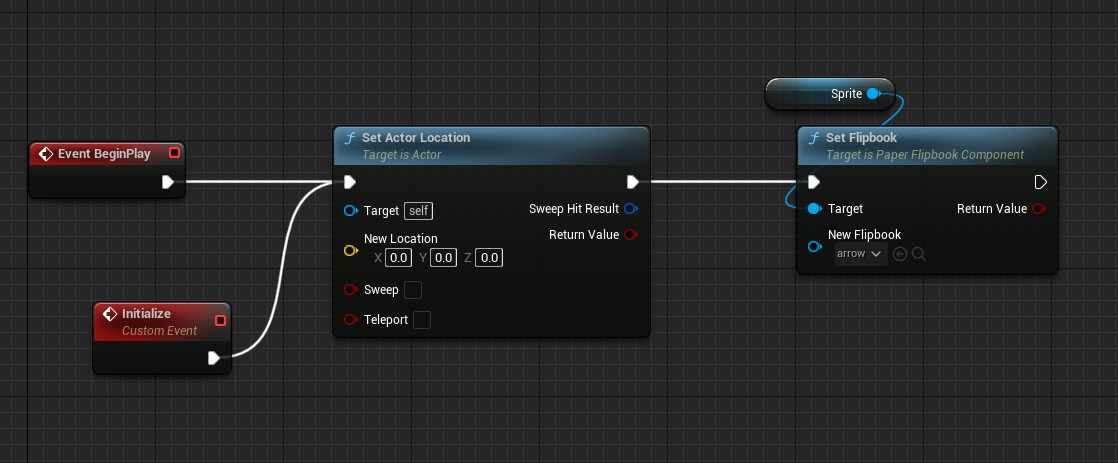Click the New Location X value field
Screen dimensions: 1118x463
tap(399, 258)
